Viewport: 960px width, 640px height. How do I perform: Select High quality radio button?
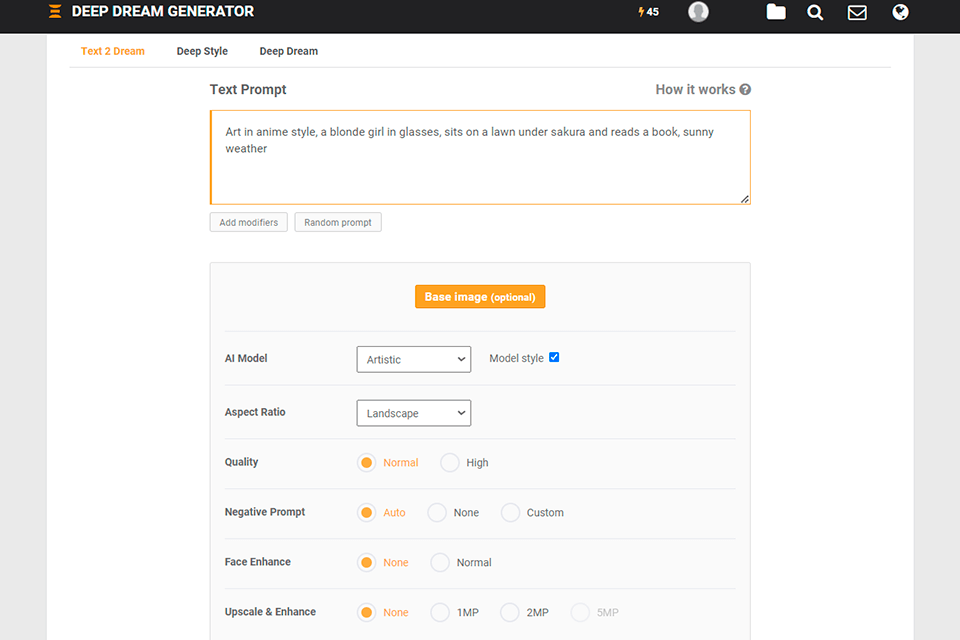coord(450,463)
